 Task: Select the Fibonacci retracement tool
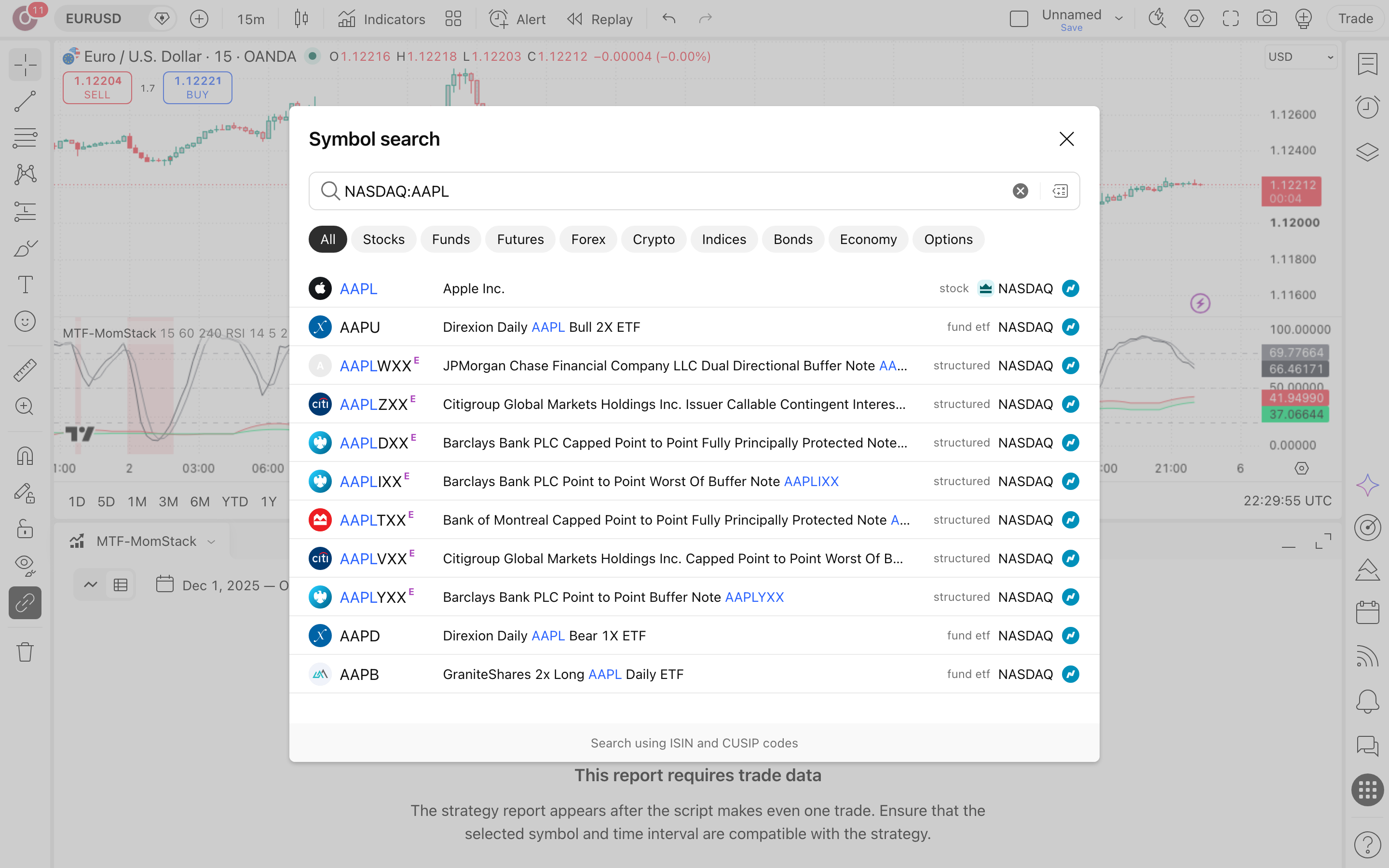[x=25, y=138]
